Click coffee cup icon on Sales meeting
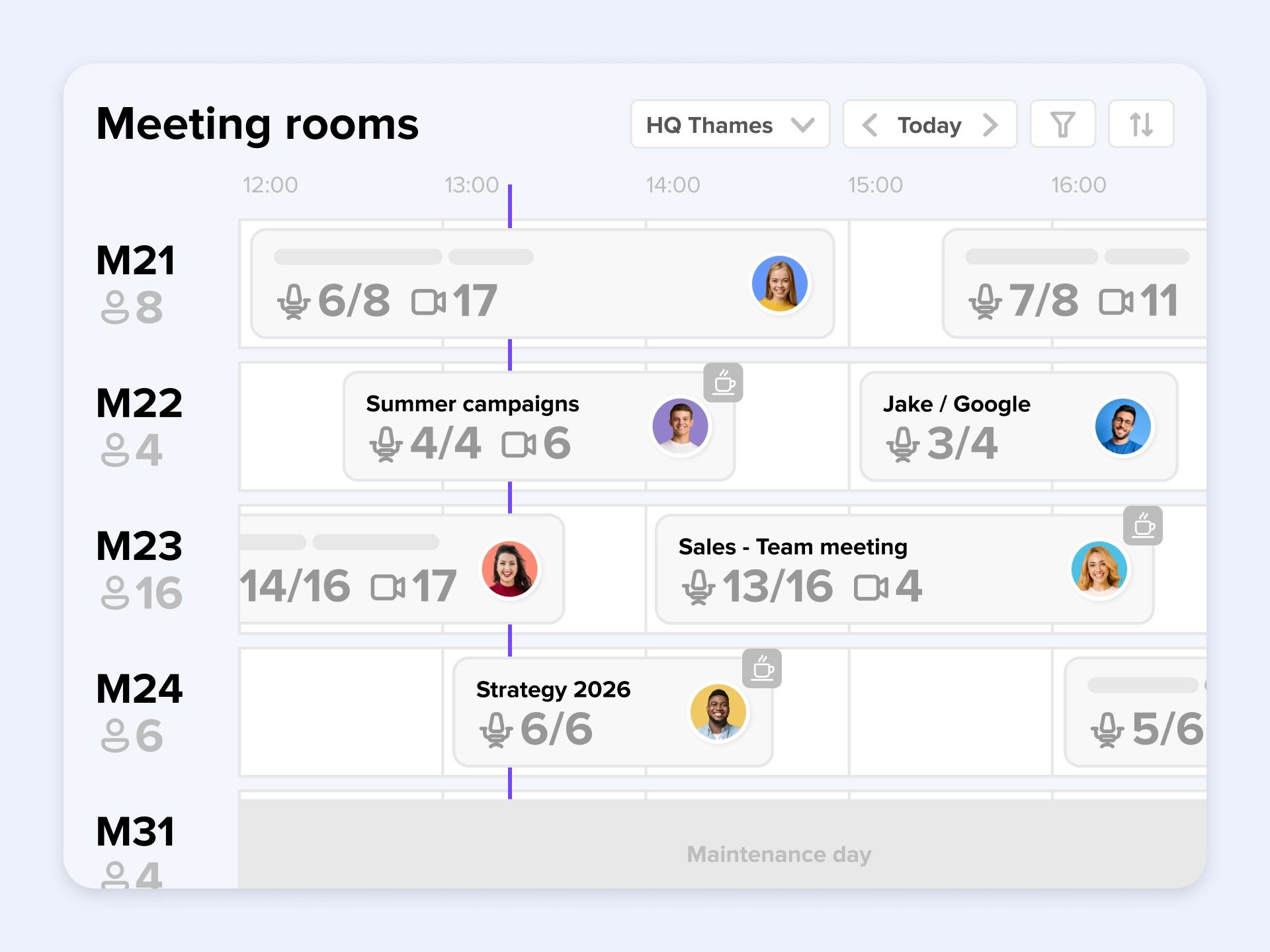Image resolution: width=1270 pixels, height=952 pixels. pyautogui.click(x=1143, y=526)
